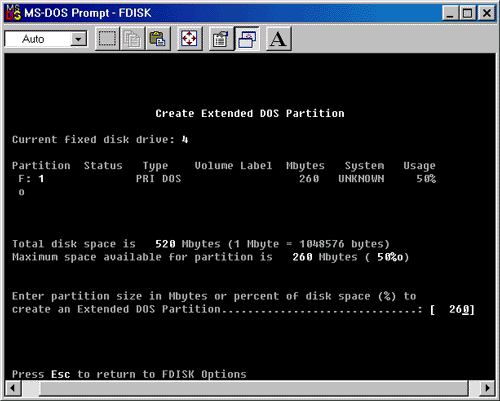Click the 'Create Extended DOS Partition' heading
The width and height of the screenshot is (500, 401).
point(250,113)
